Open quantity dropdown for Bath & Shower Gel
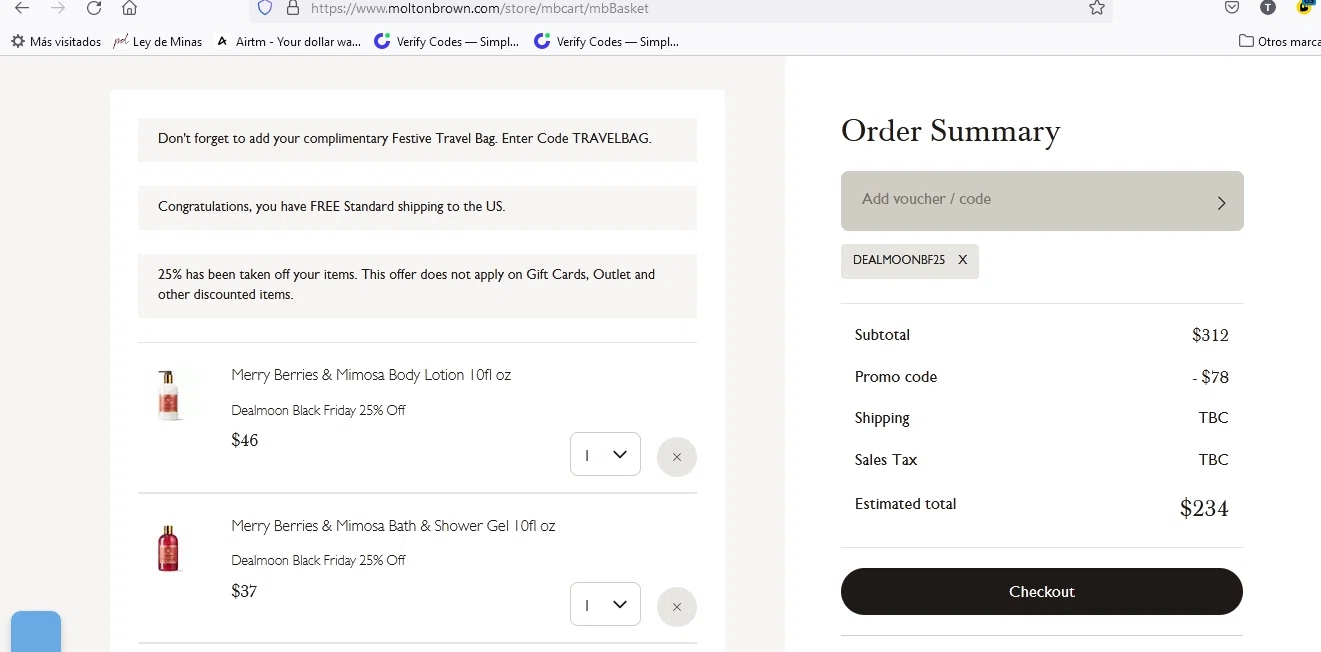 click(605, 605)
